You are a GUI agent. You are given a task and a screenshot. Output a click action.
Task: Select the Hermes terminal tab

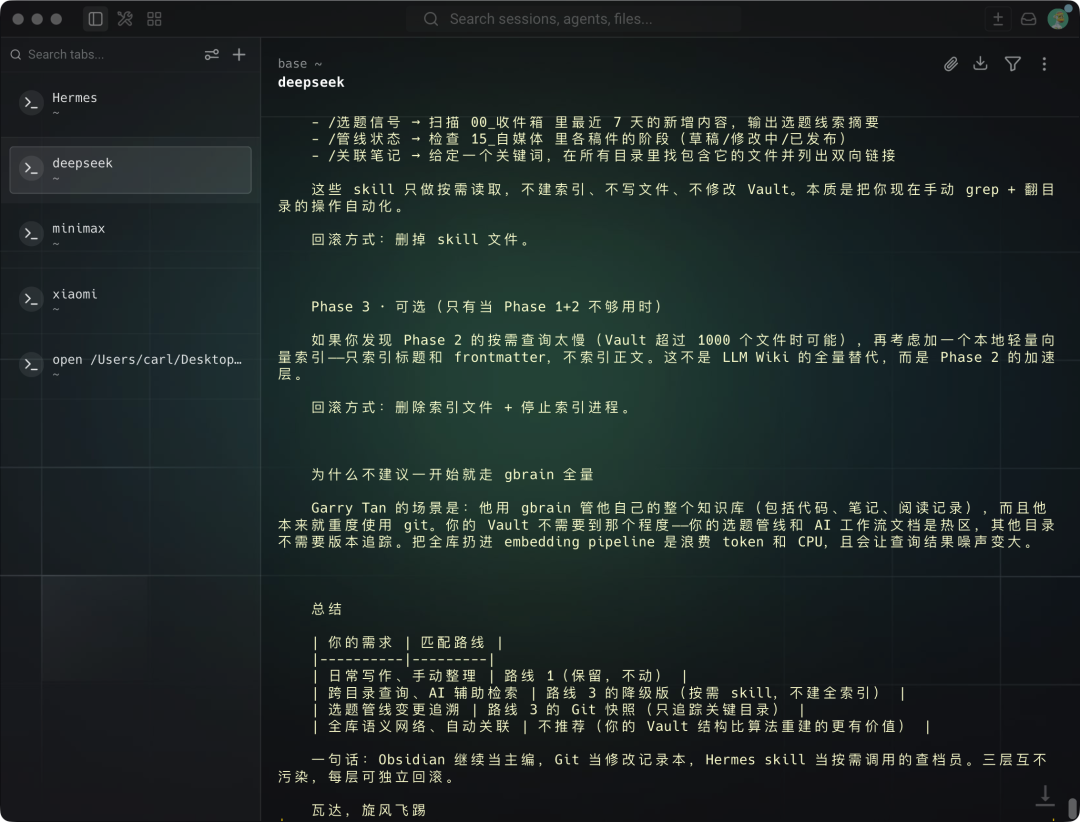pyautogui.click(x=130, y=104)
